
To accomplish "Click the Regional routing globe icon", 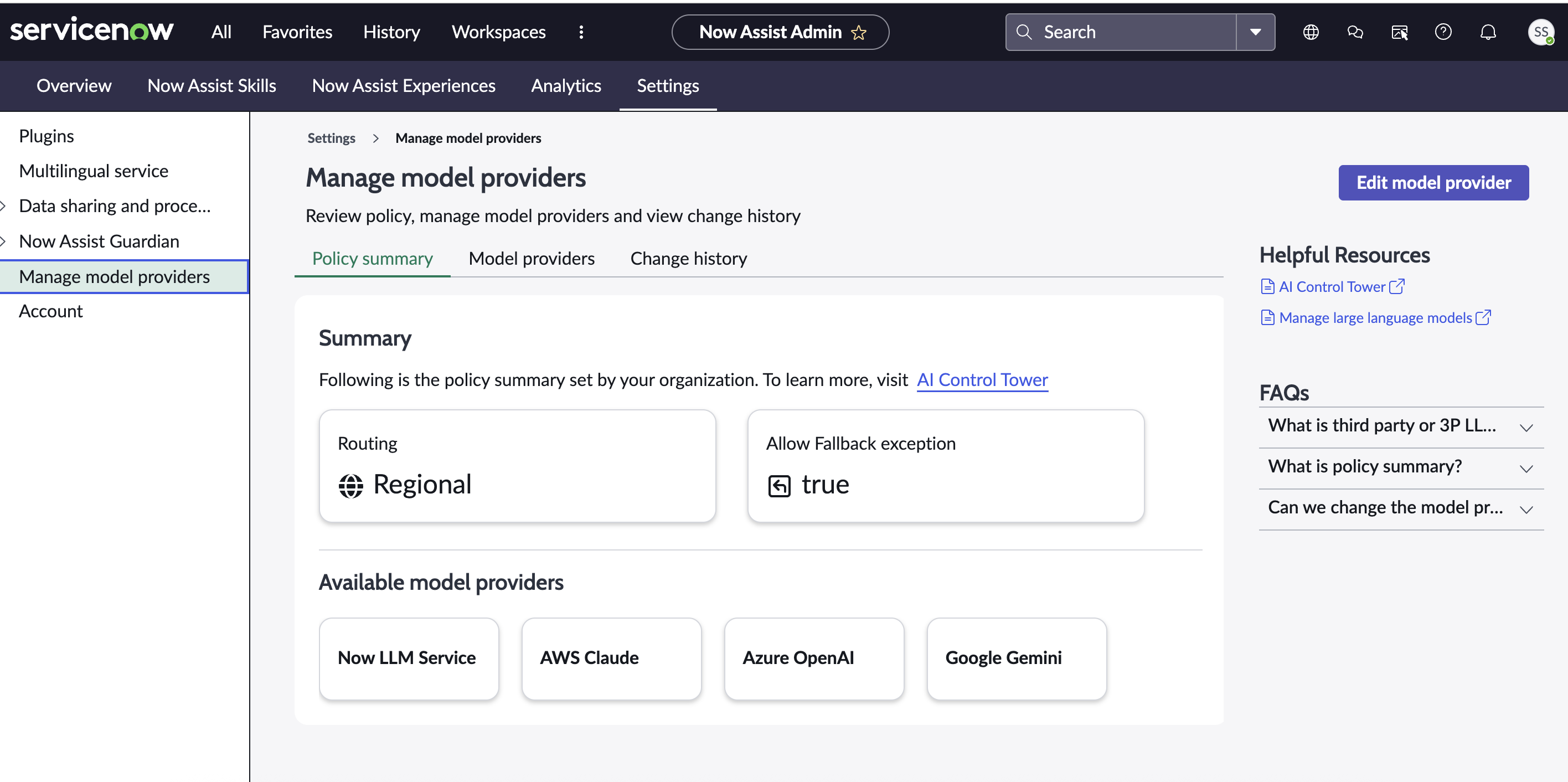I will 350,485.
